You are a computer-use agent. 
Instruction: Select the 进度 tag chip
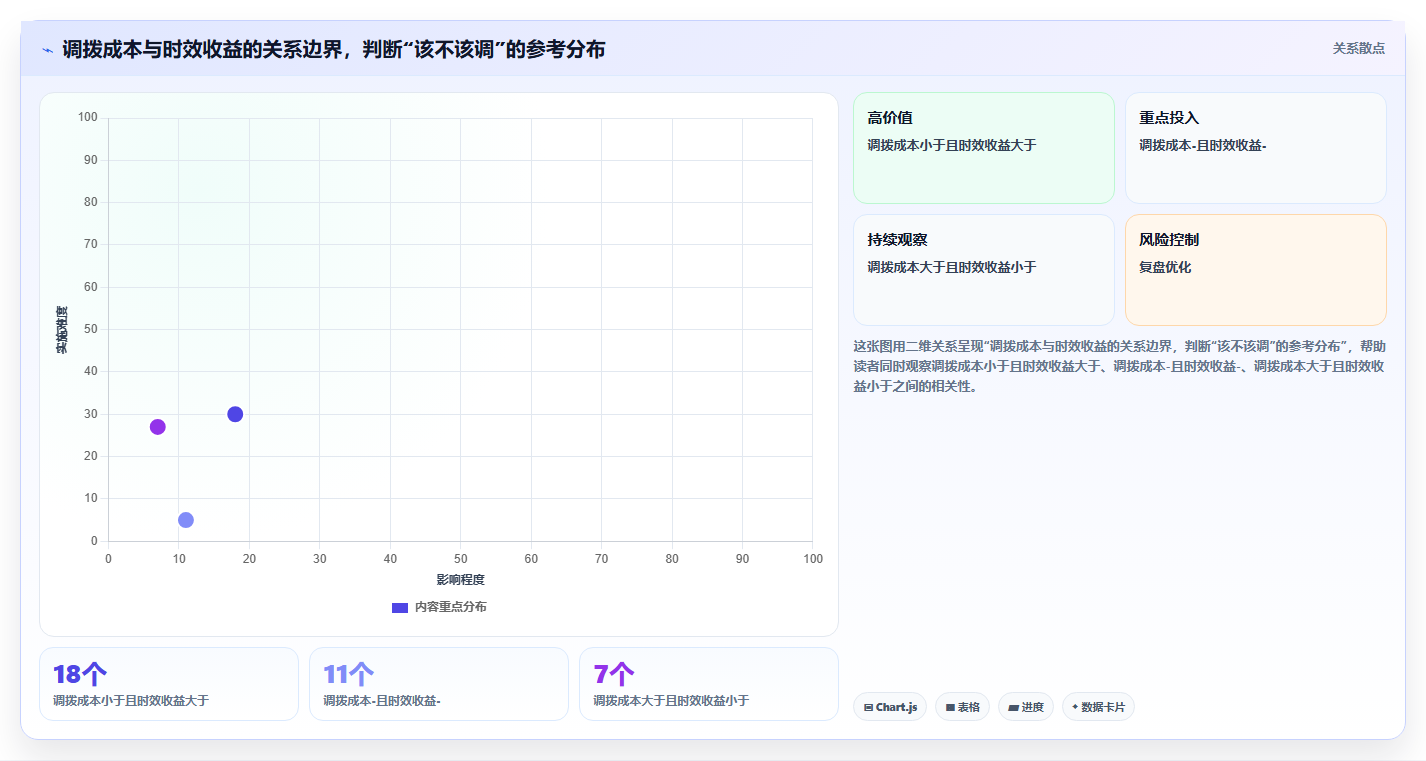click(1026, 707)
